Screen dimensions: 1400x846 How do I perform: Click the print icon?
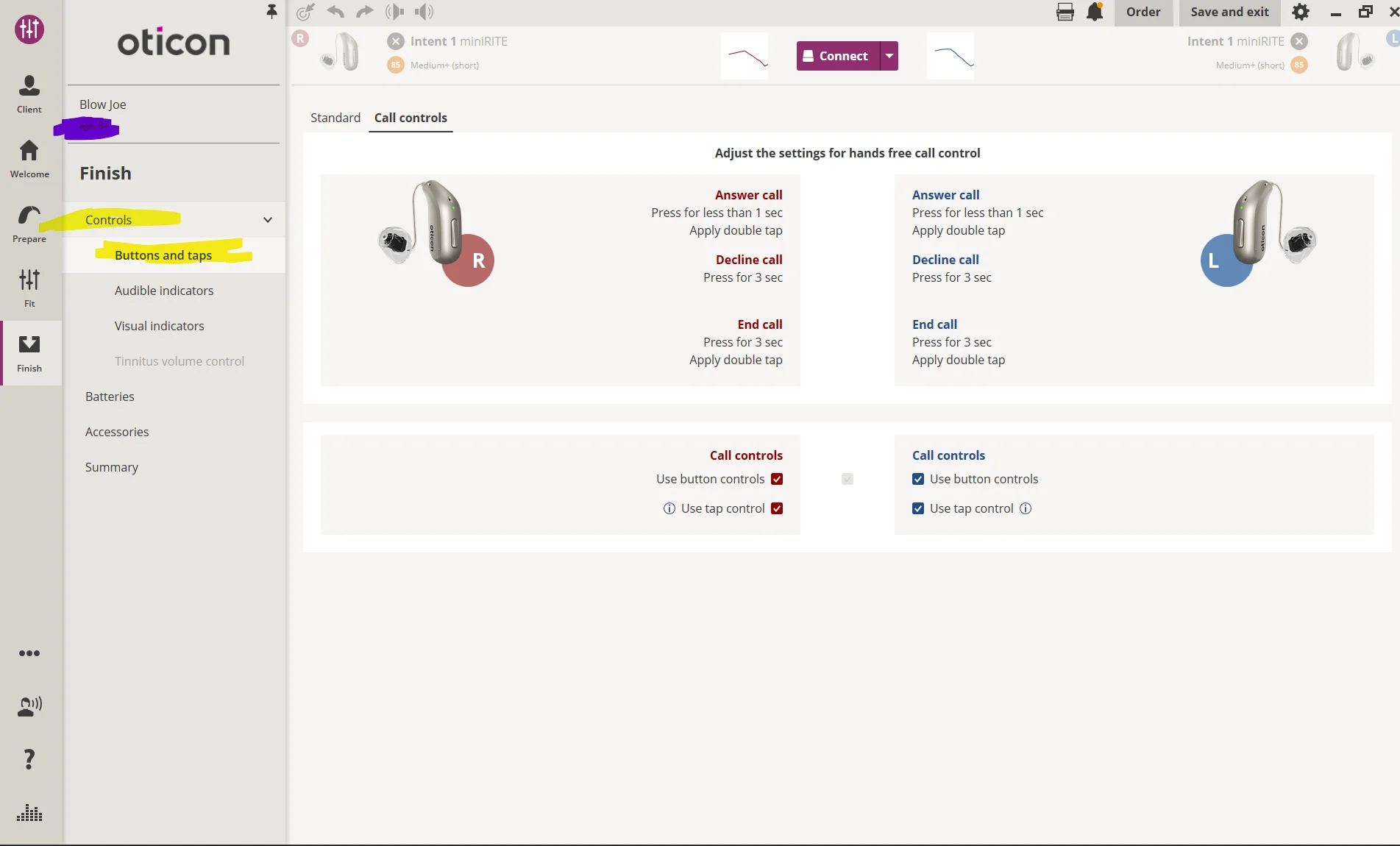point(1065,12)
